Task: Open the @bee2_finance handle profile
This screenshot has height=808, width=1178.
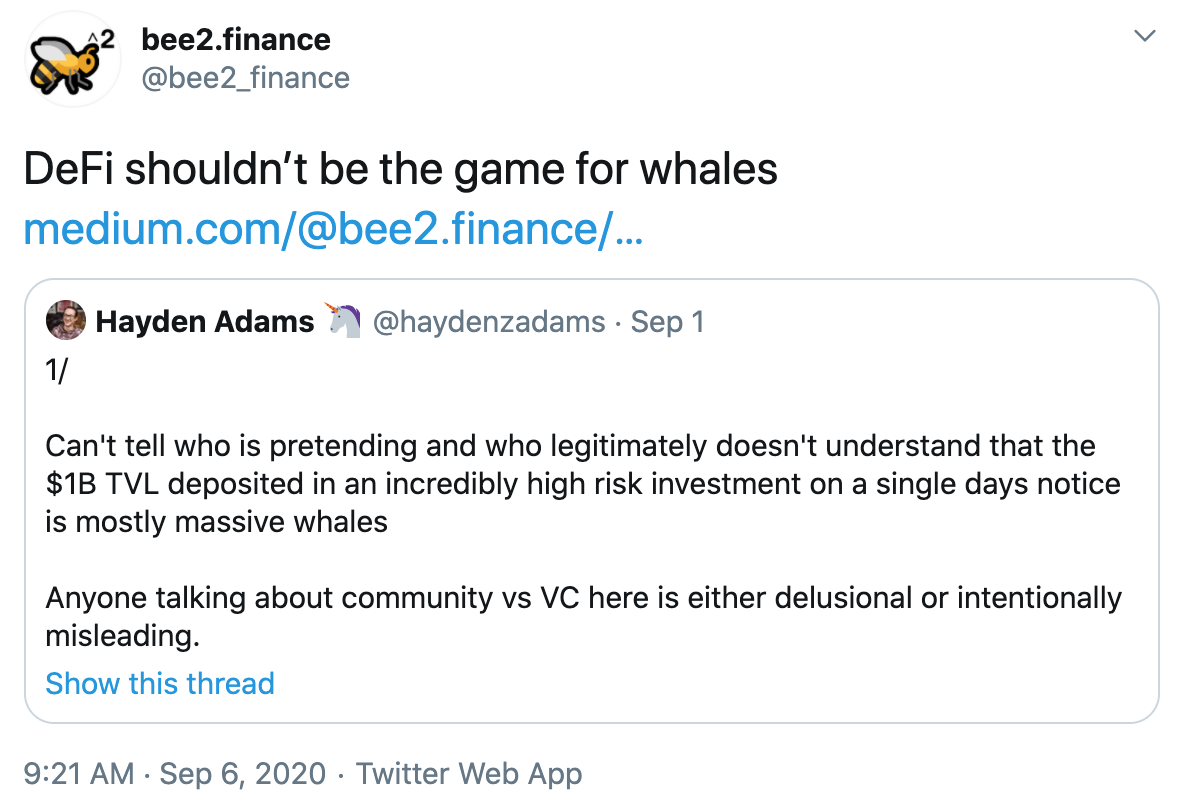Action: pyautogui.click(x=246, y=78)
